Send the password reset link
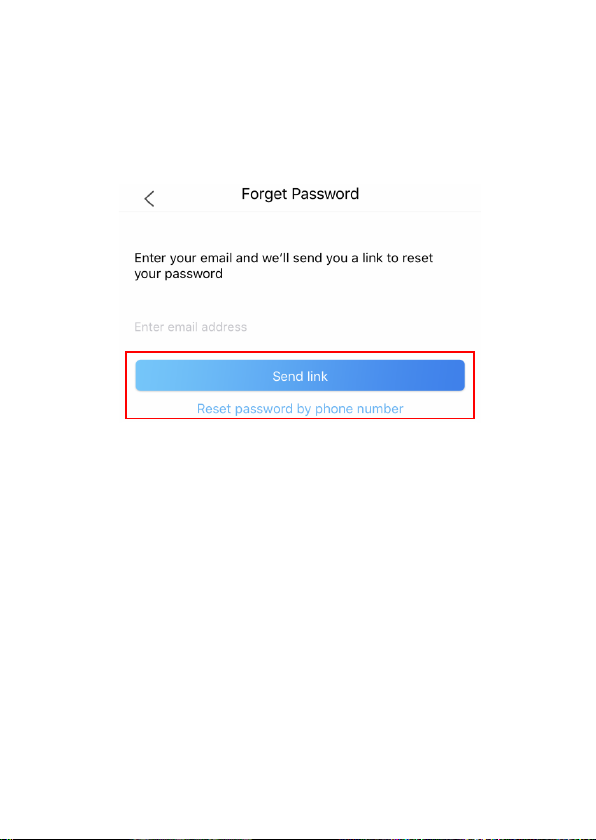This screenshot has height=840, width=596. pyautogui.click(x=300, y=376)
